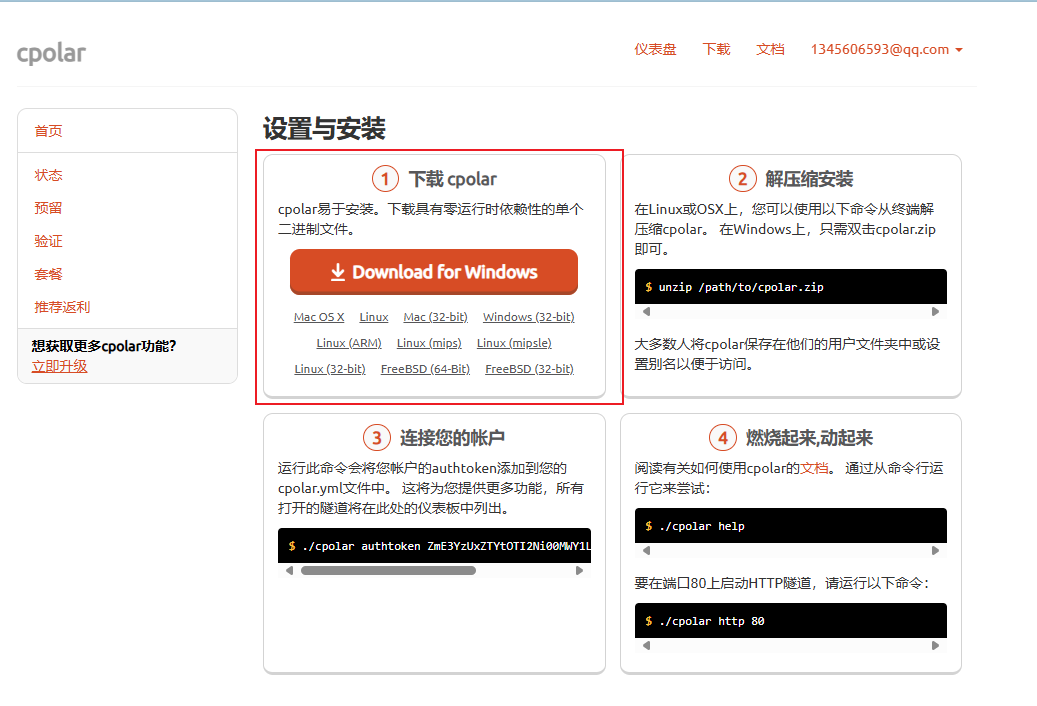
Task: Click the Windows (32-bit) download link
Action: (528, 317)
